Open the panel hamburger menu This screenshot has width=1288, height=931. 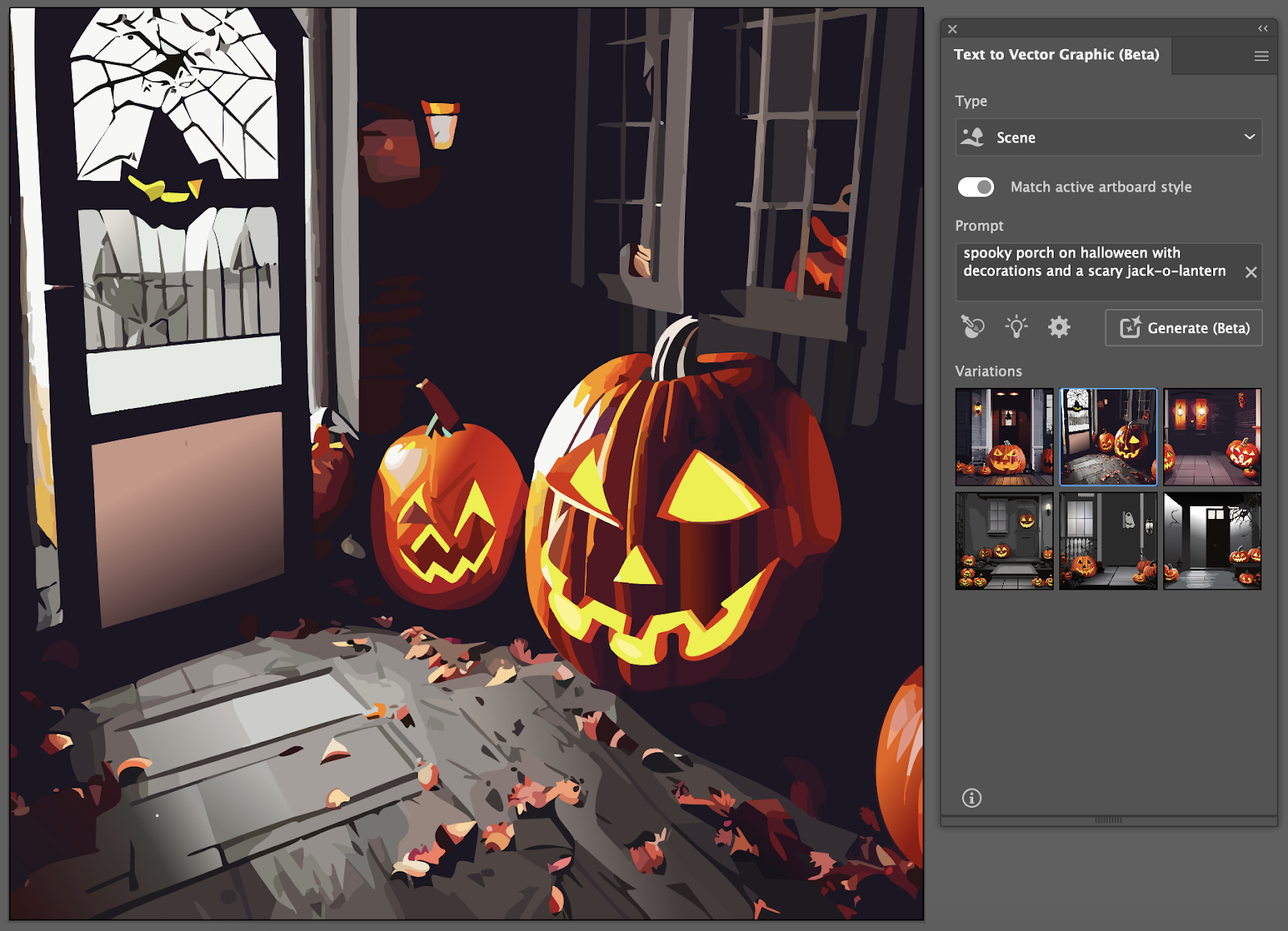tap(1261, 56)
